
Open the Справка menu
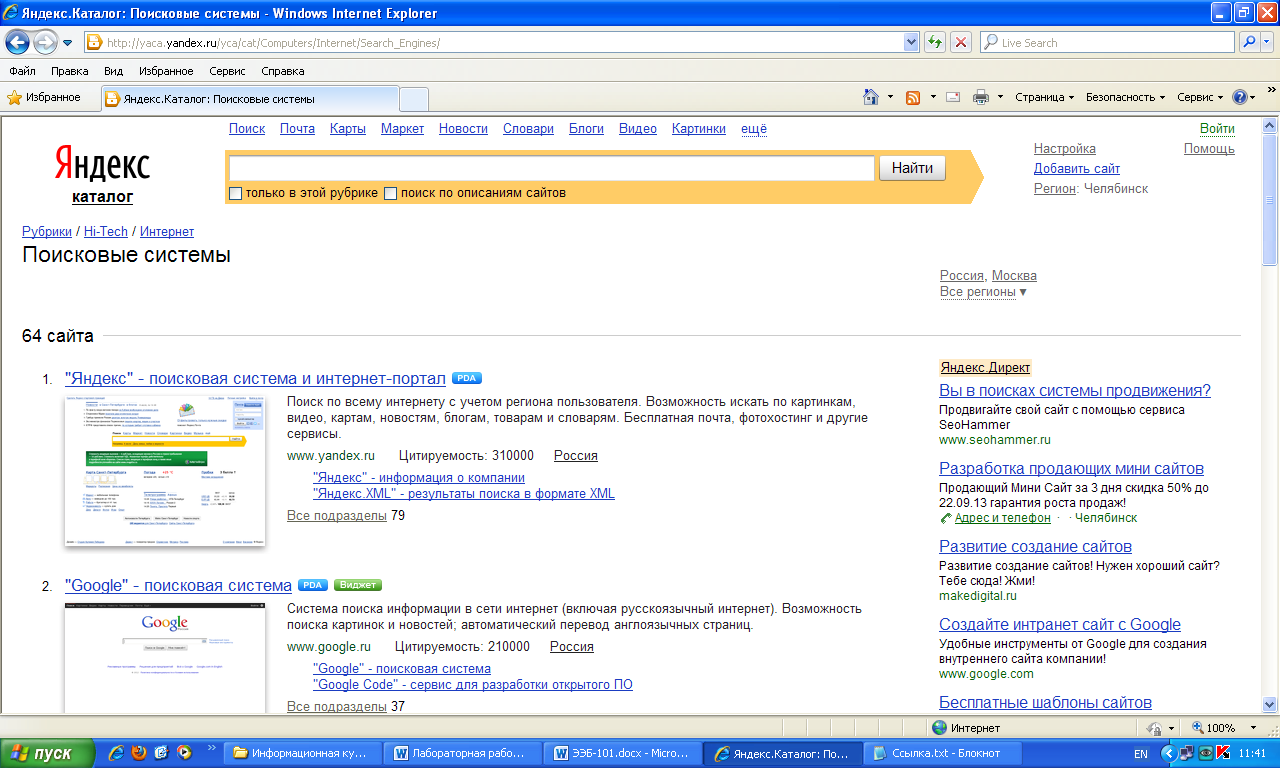point(283,71)
